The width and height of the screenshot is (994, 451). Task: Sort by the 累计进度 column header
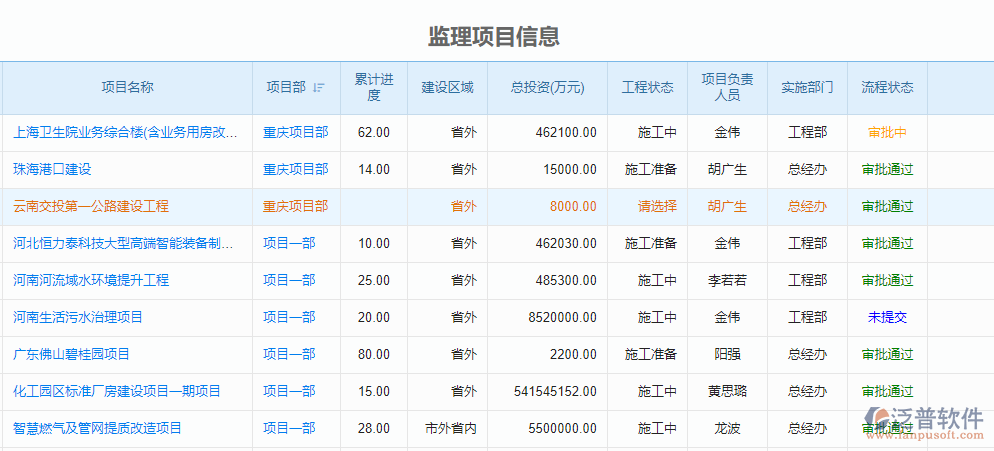[374, 88]
